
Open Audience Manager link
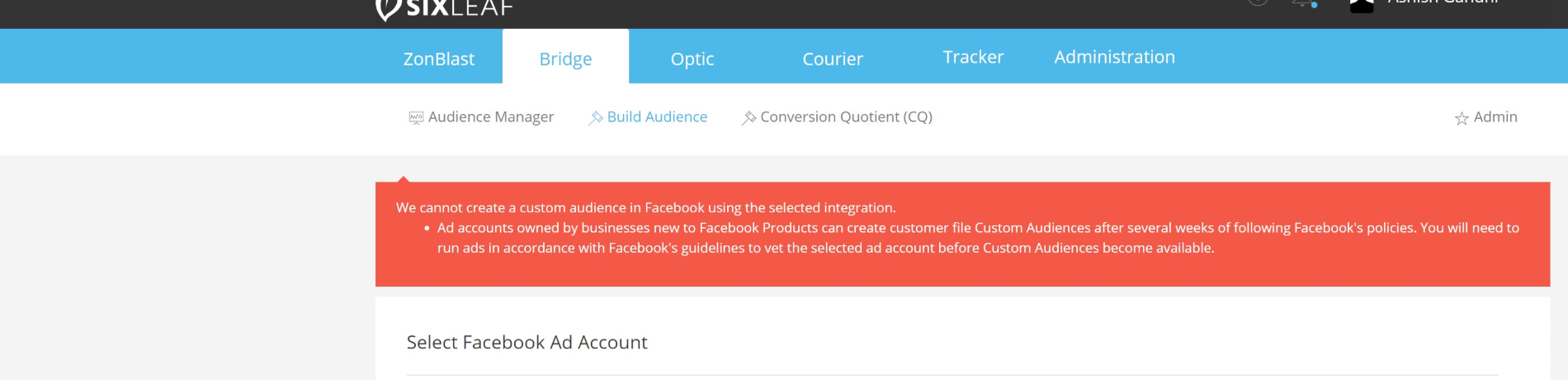coord(491,117)
